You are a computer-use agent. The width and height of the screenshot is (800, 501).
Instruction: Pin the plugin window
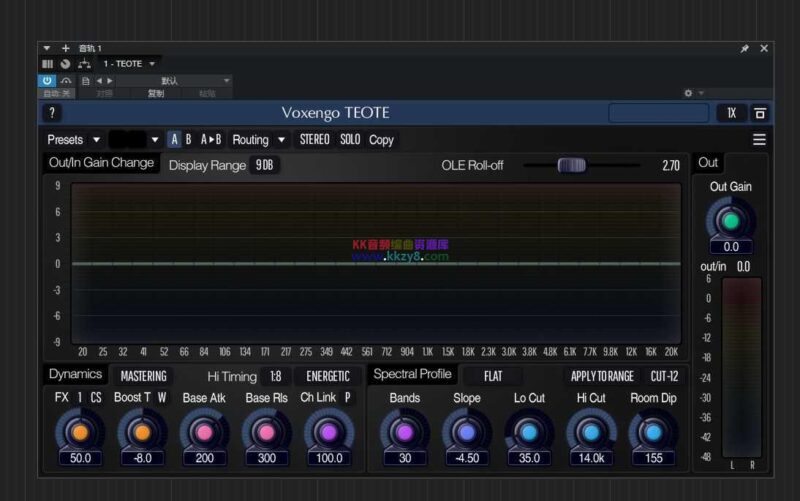pos(745,48)
